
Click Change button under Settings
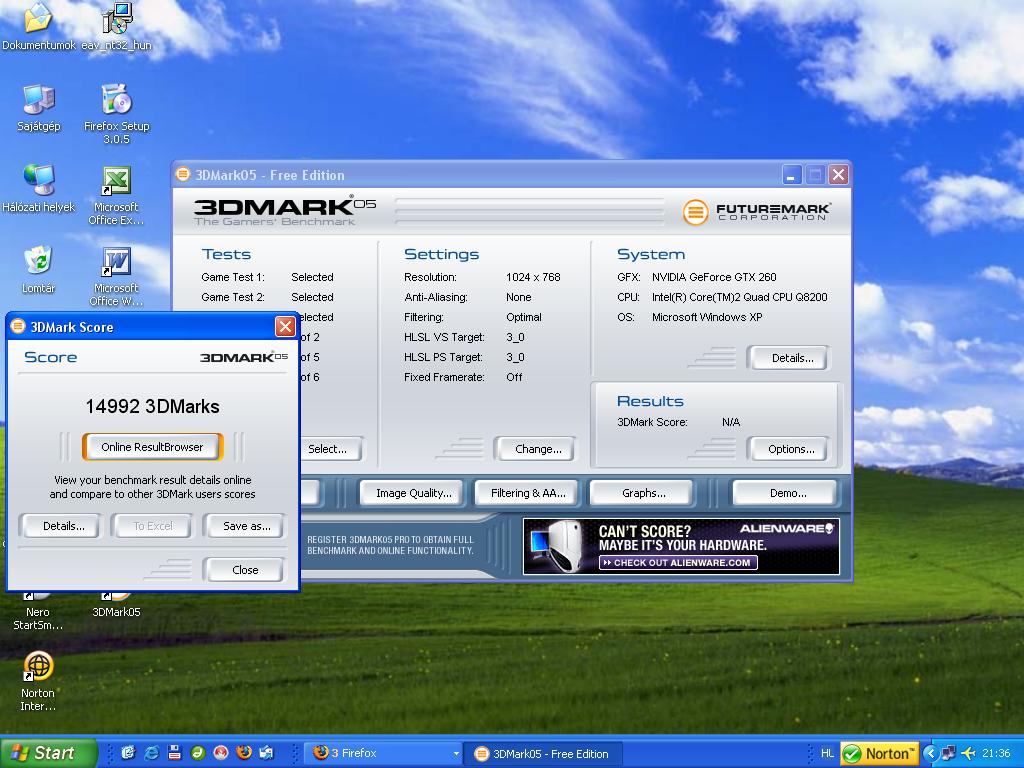(537, 449)
